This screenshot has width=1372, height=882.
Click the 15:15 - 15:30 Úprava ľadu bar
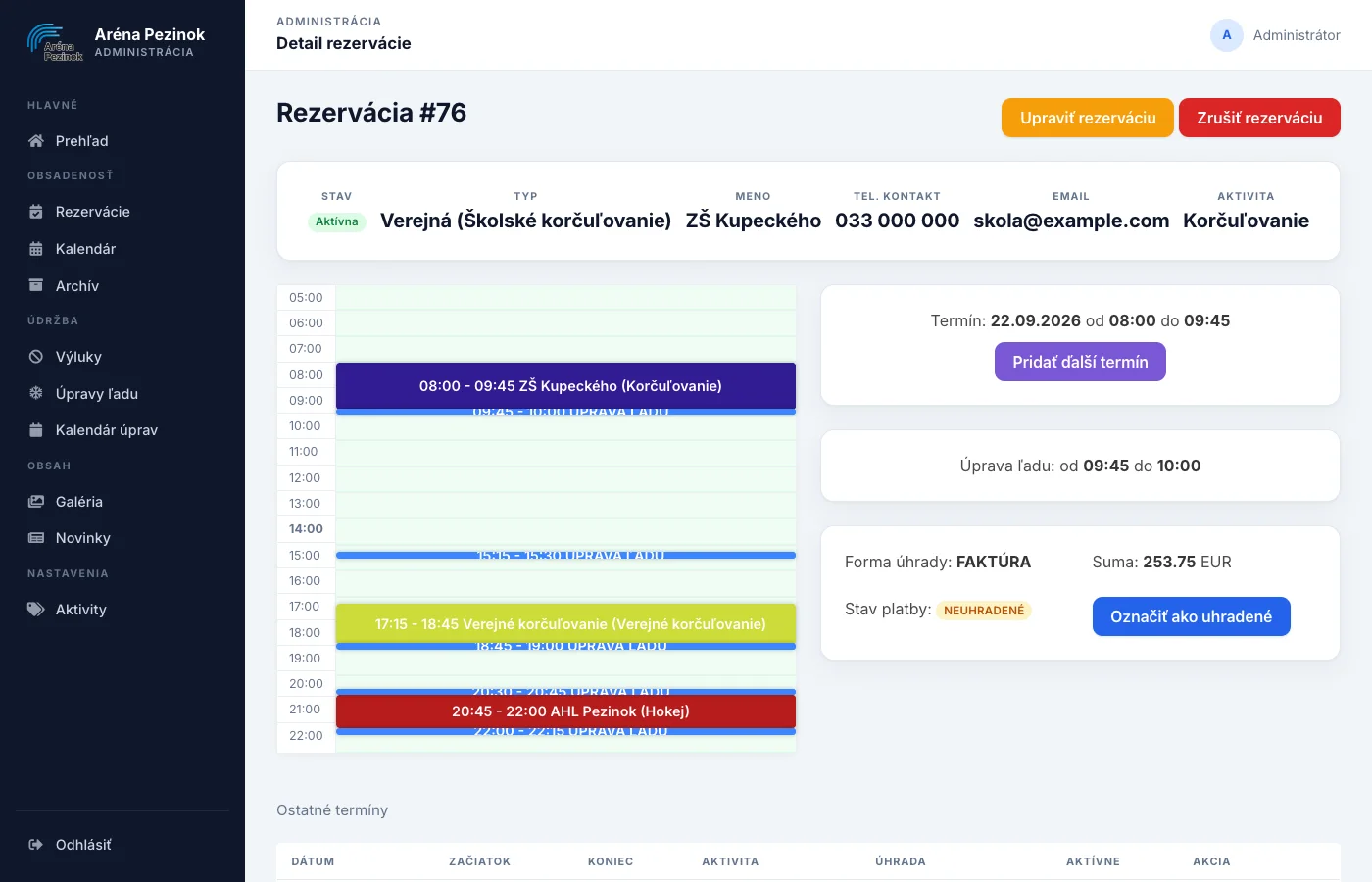(x=565, y=555)
